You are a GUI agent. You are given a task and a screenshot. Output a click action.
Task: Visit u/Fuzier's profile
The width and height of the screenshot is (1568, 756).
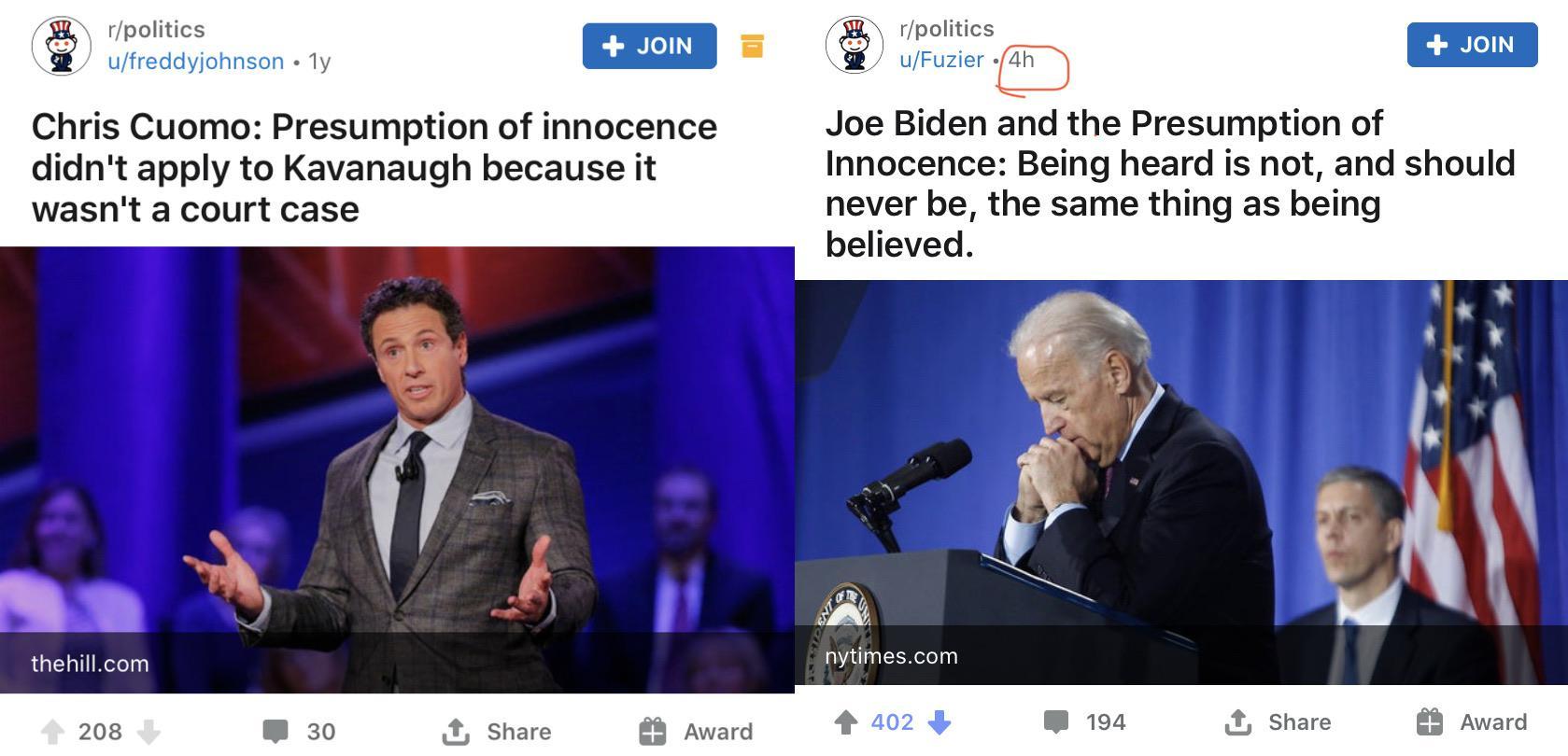click(940, 60)
